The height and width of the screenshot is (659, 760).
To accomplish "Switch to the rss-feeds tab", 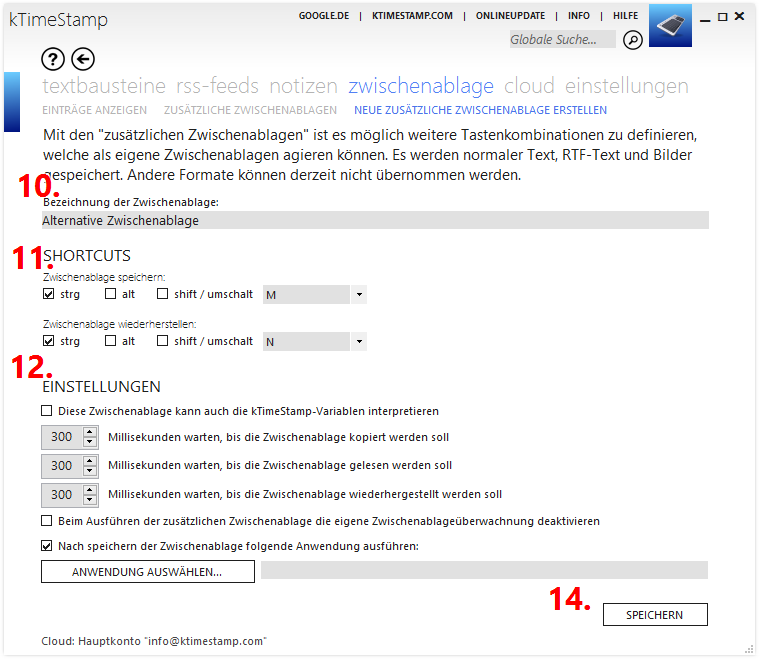I will tap(217, 86).
